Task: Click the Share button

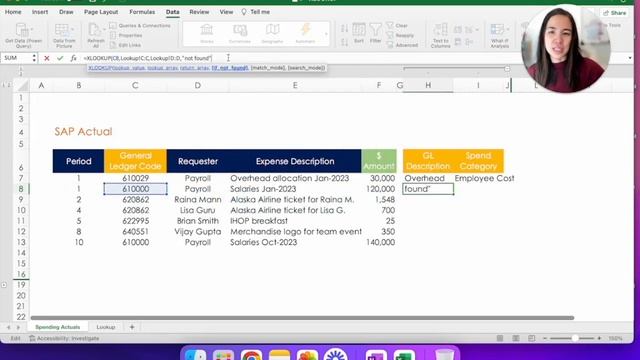Action: pyautogui.click(x=615, y=13)
